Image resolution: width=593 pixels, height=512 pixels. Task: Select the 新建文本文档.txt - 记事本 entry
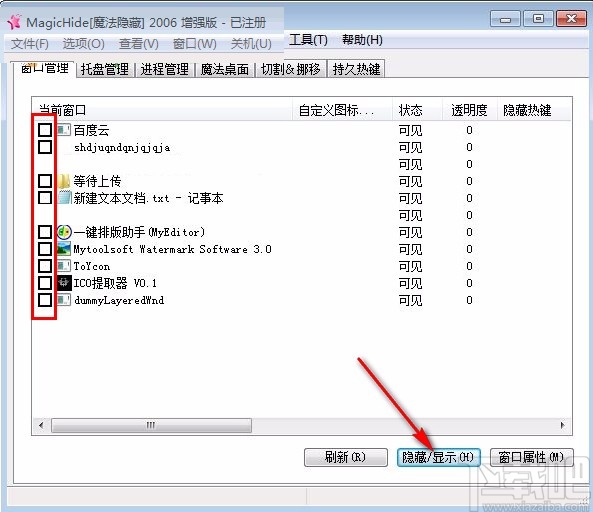[148, 198]
